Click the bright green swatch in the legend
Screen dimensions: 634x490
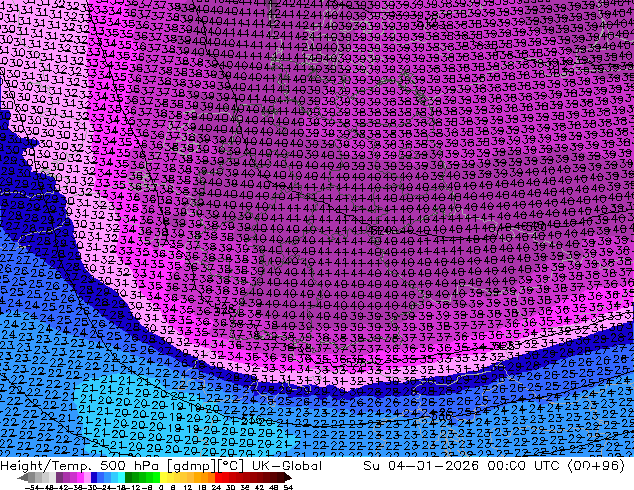[156, 477]
